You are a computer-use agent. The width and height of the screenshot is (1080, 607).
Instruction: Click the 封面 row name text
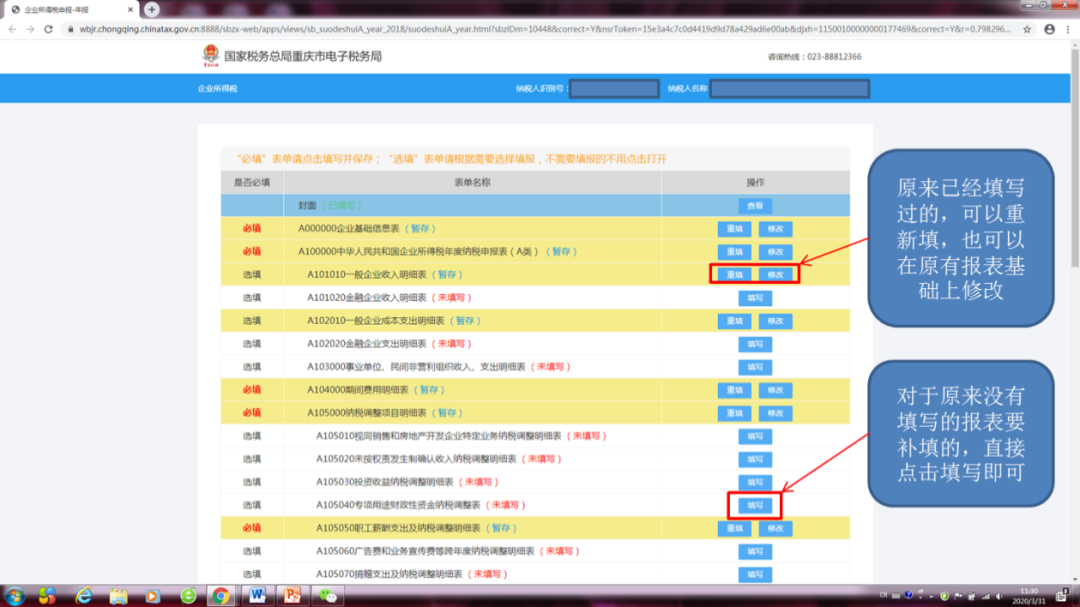tap(307, 205)
